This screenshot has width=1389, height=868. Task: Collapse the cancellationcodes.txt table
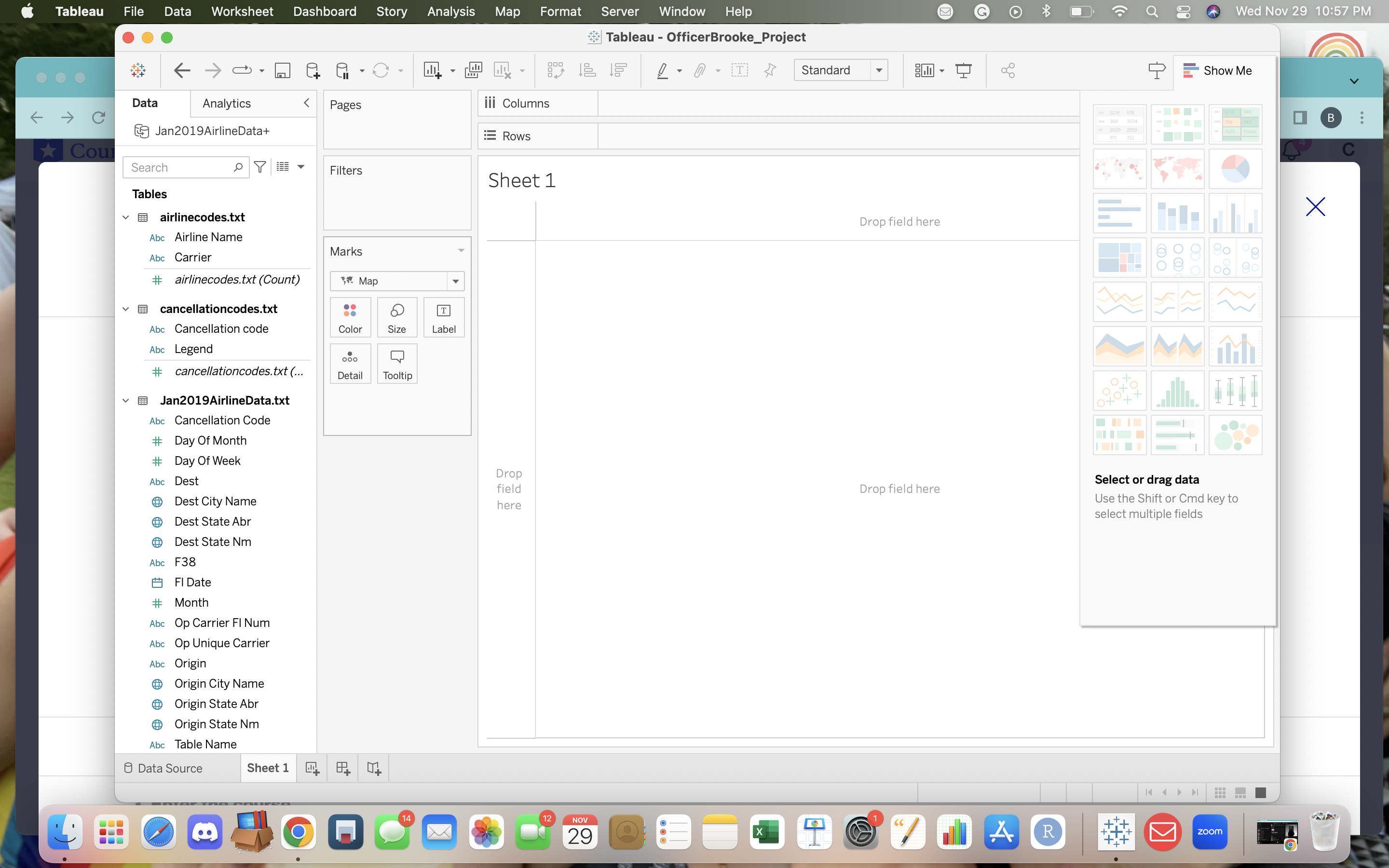tap(125, 309)
